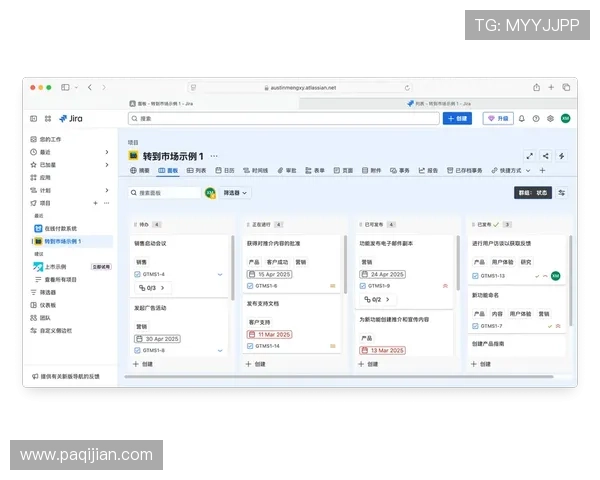
Task: Click the blue Create button
Action: [457, 119]
